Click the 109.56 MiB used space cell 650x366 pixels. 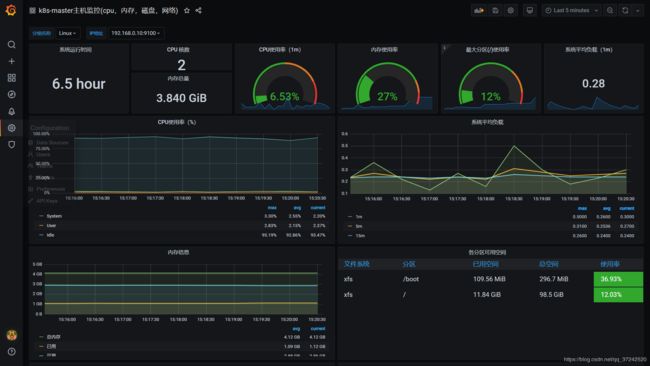[x=489, y=279]
